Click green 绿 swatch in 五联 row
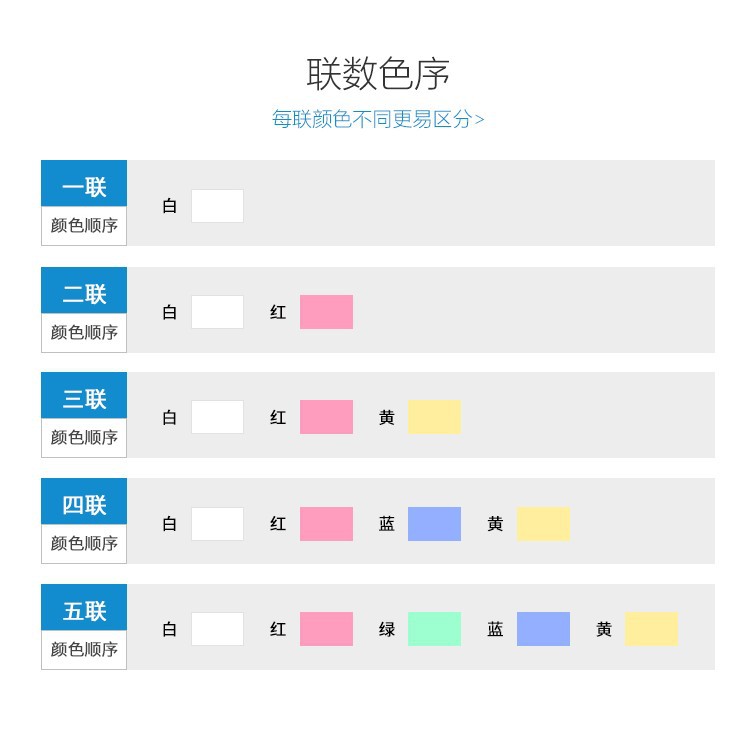The height and width of the screenshot is (750, 750). [x=434, y=629]
